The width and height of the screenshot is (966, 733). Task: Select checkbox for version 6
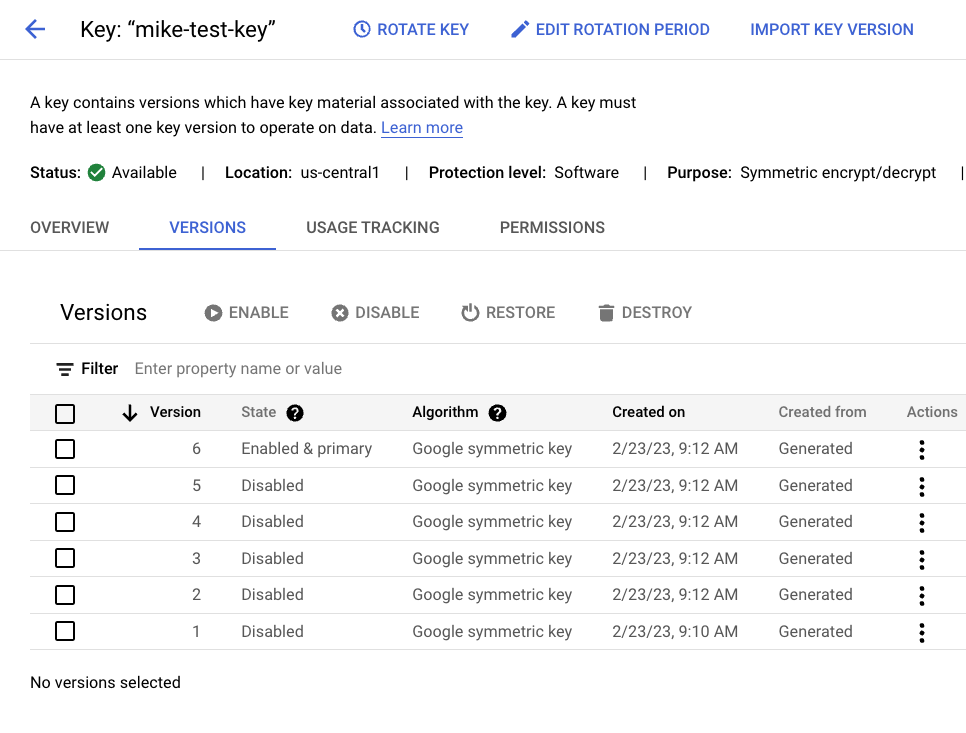point(65,449)
